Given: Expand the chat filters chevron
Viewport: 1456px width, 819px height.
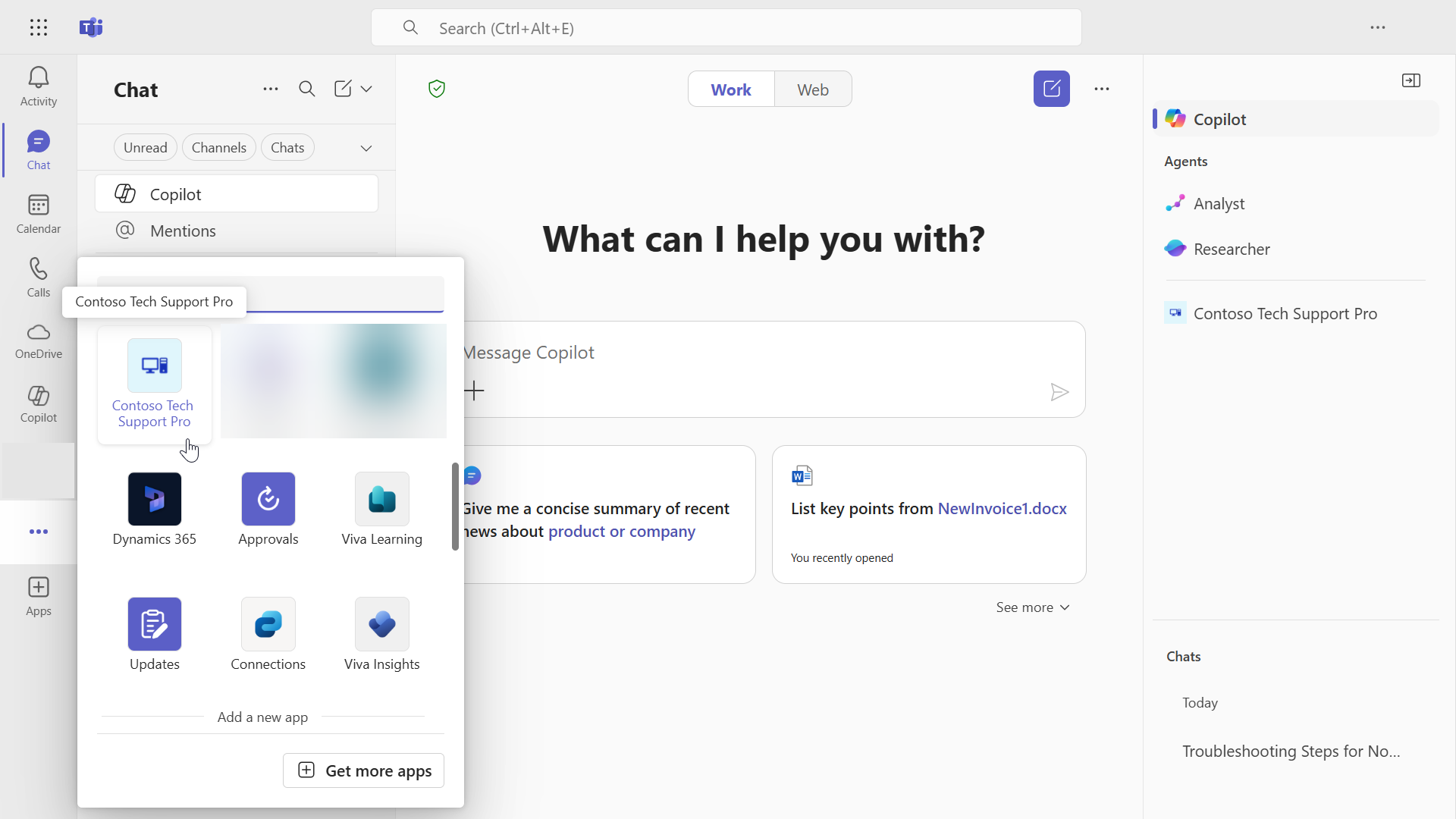Looking at the screenshot, I should [x=366, y=148].
